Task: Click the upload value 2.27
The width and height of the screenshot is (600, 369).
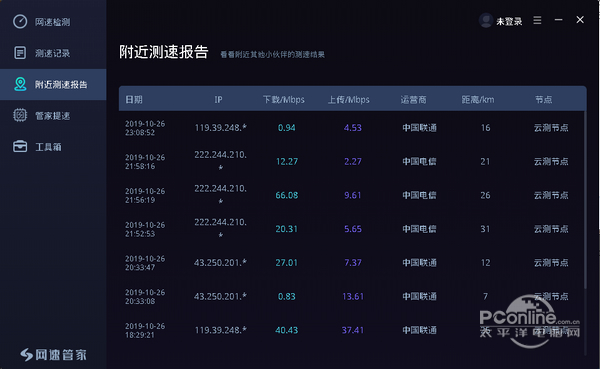Action: point(352,162)
